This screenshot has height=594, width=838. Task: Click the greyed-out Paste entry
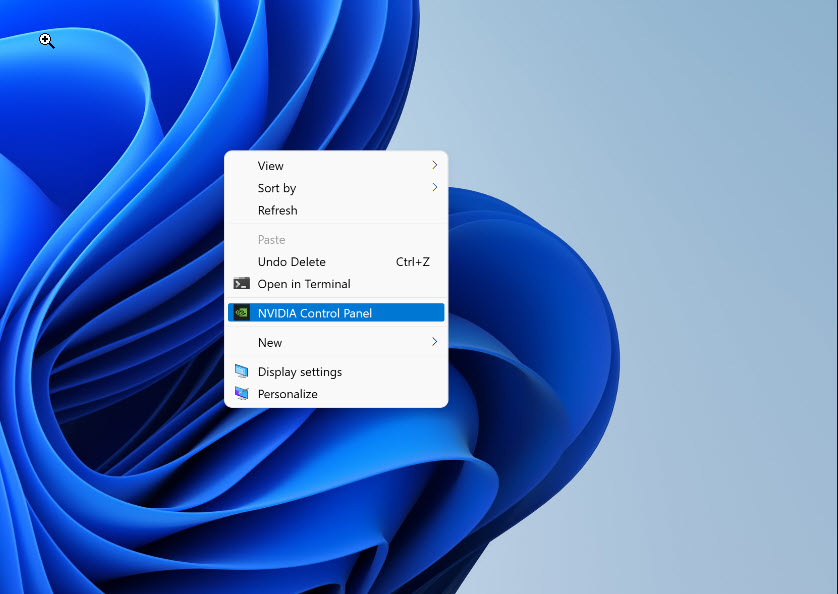tap(272, 240)
